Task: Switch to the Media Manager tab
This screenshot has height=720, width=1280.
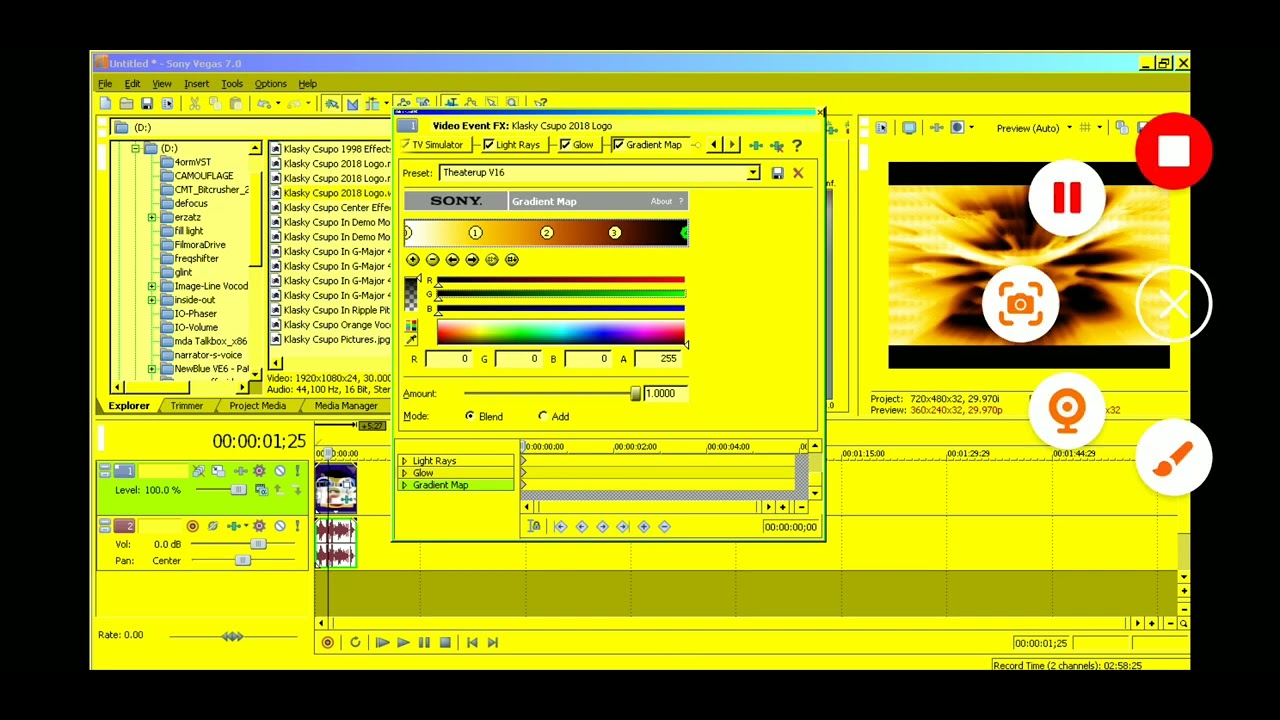Action: click(346, 406)
